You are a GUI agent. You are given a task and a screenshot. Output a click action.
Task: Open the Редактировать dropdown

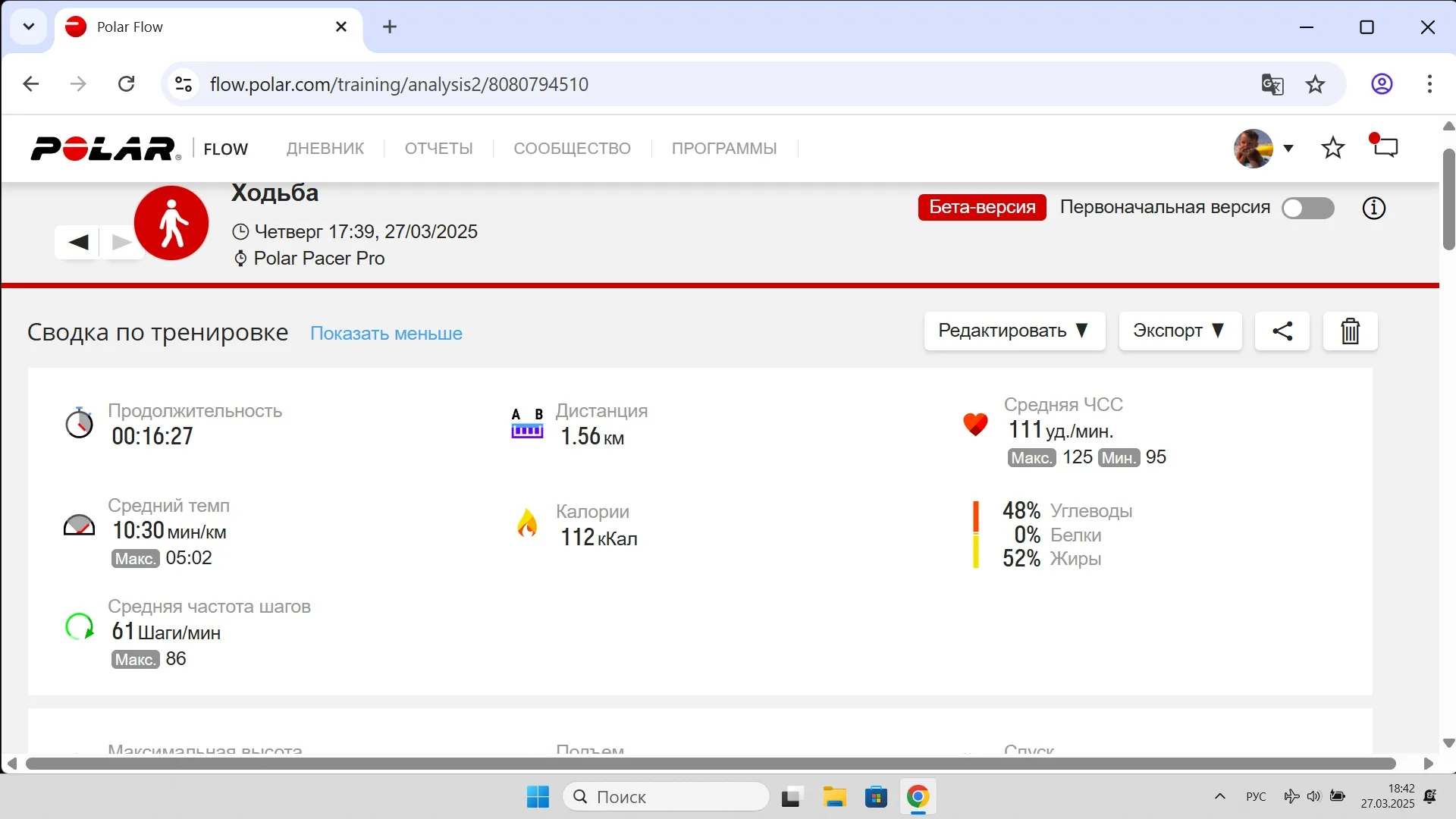[x=1014, y=331]
